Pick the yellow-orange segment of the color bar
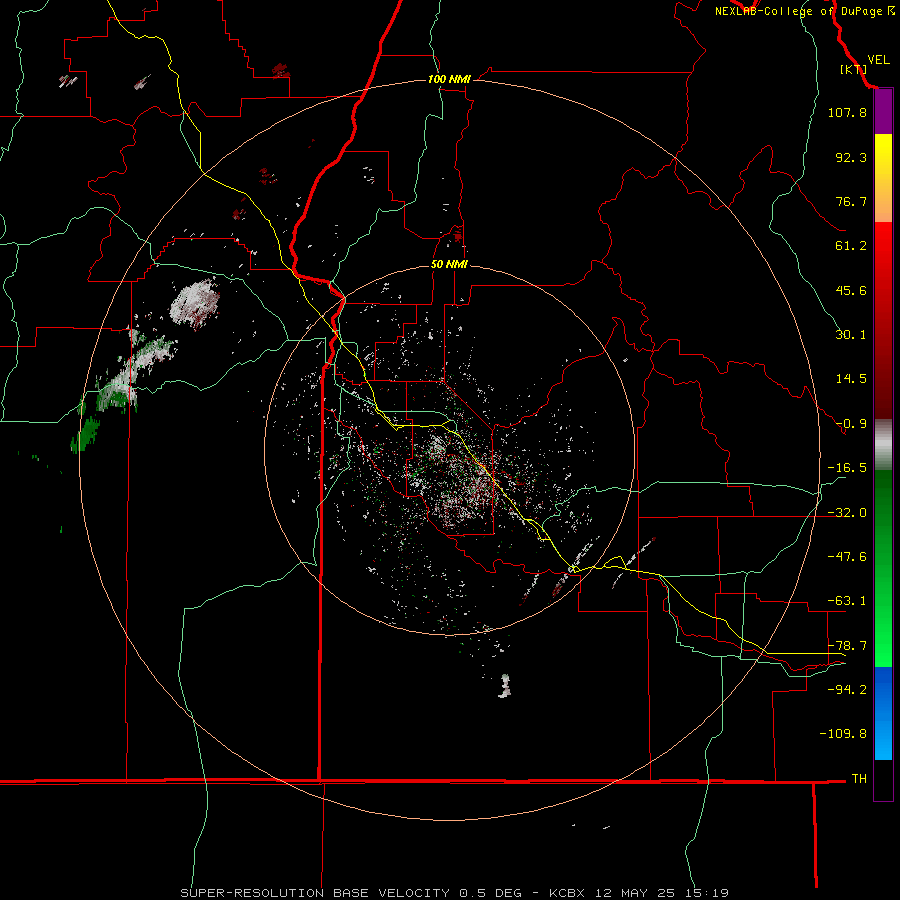Screen dimensions: 900x900 pyautogui.click(x=883, y=178)
